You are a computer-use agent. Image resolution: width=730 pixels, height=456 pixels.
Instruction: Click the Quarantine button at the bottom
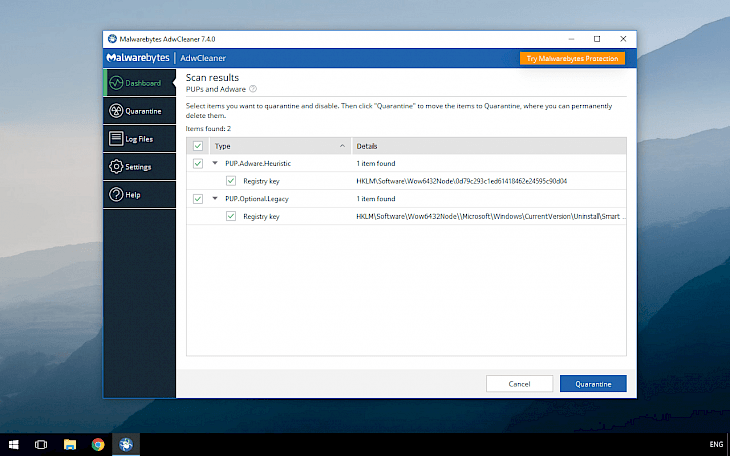[x=593, y=384]
